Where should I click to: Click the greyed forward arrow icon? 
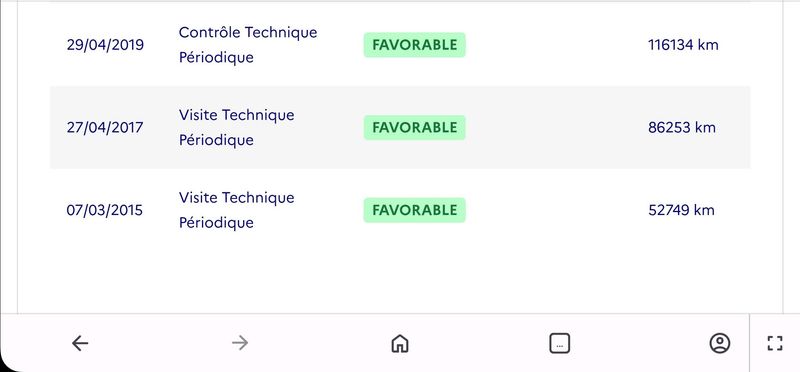(240, 343)
